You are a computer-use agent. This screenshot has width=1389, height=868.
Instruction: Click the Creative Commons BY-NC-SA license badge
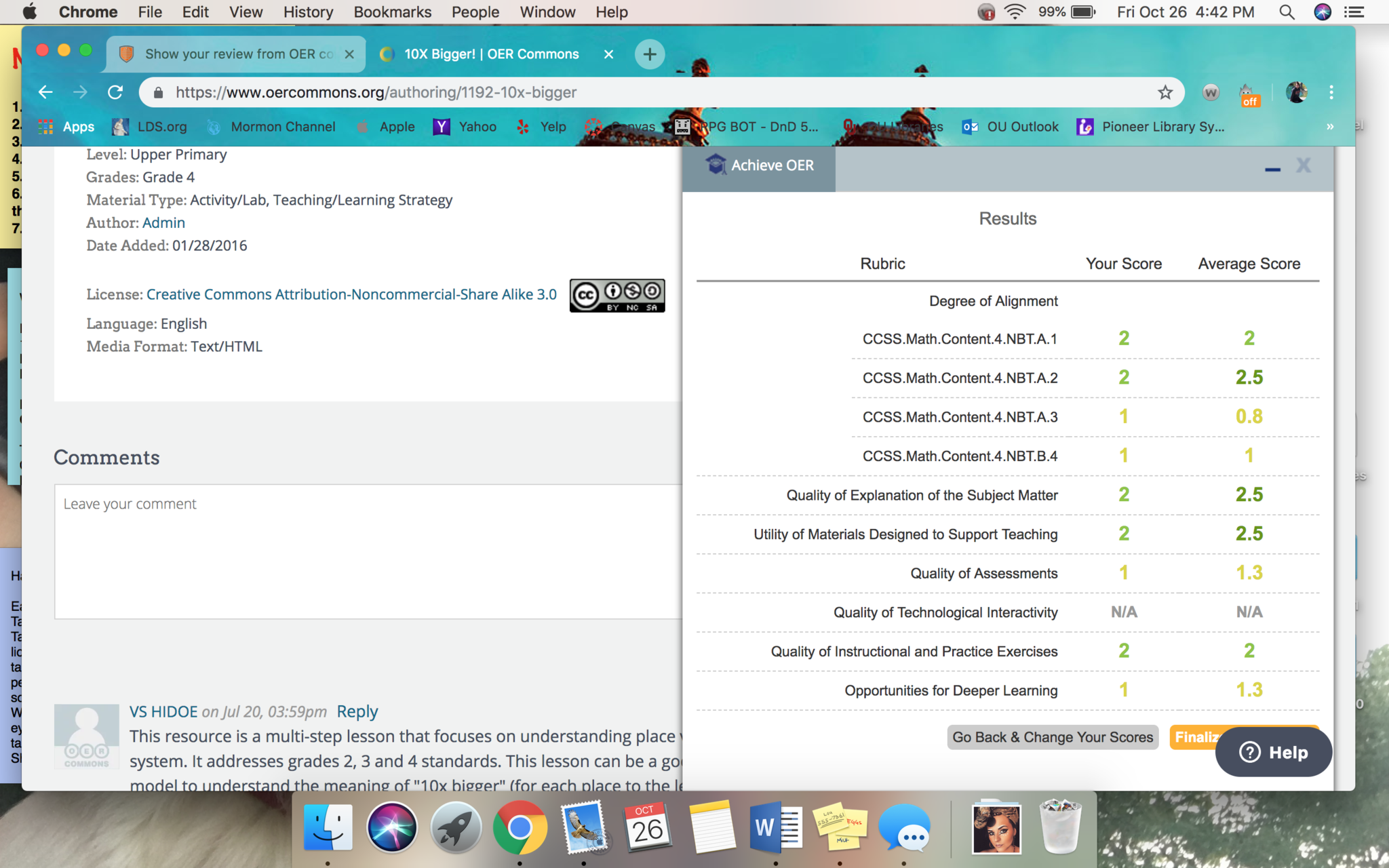pos(617,295)
